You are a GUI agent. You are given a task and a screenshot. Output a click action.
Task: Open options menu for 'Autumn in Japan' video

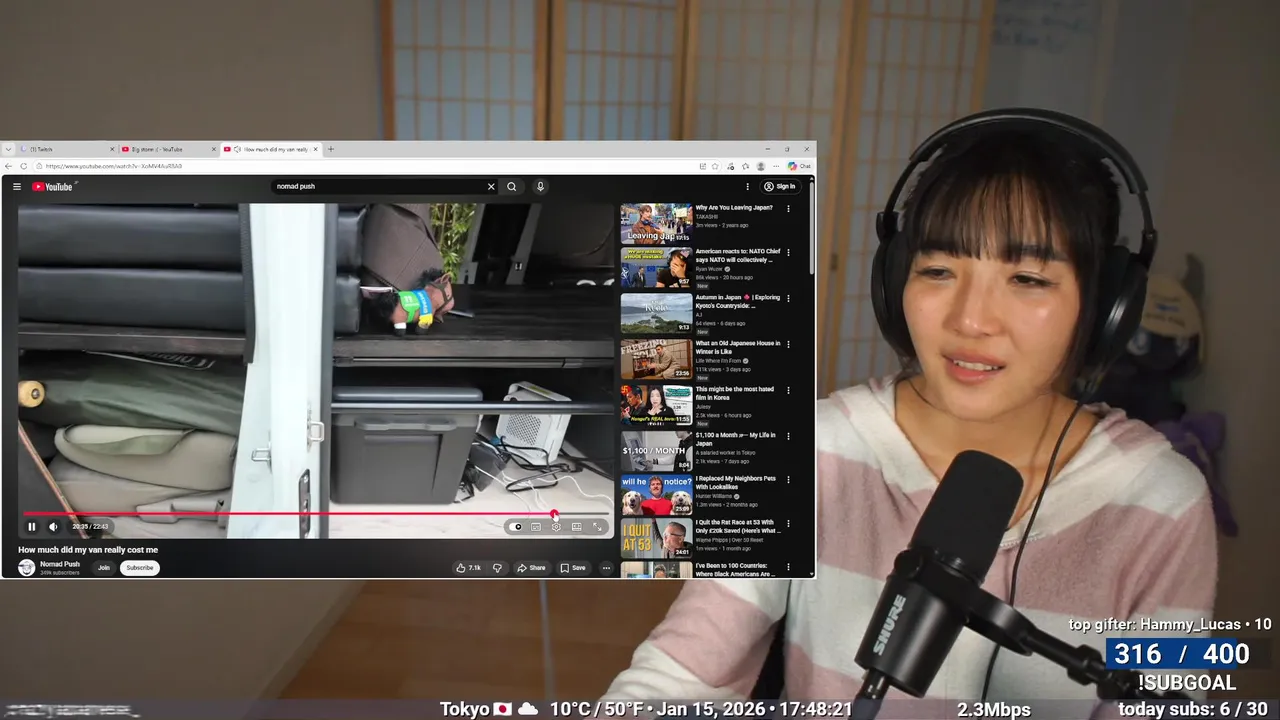pyautogui.click(x=788, y=298)
